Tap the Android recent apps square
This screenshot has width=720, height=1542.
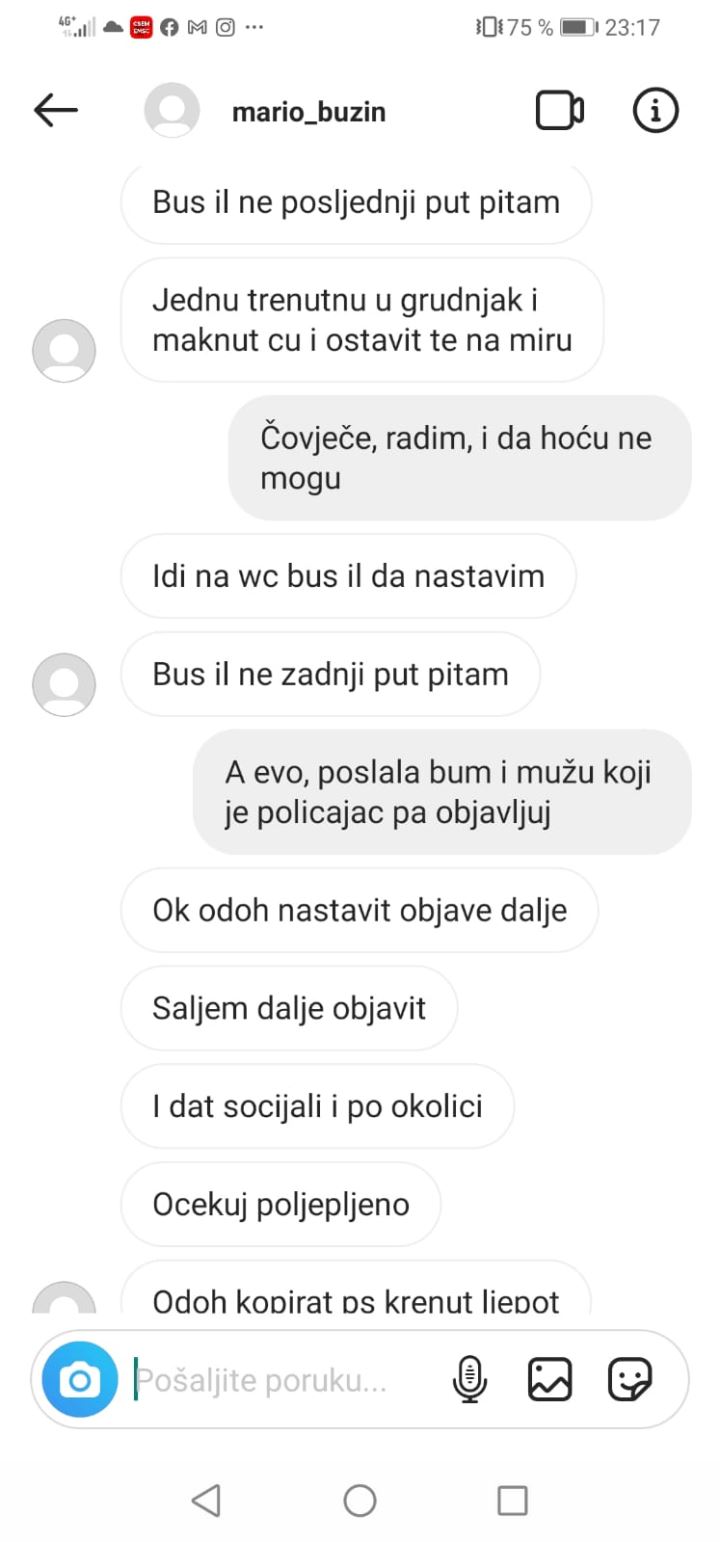[x=512, y=1500]
